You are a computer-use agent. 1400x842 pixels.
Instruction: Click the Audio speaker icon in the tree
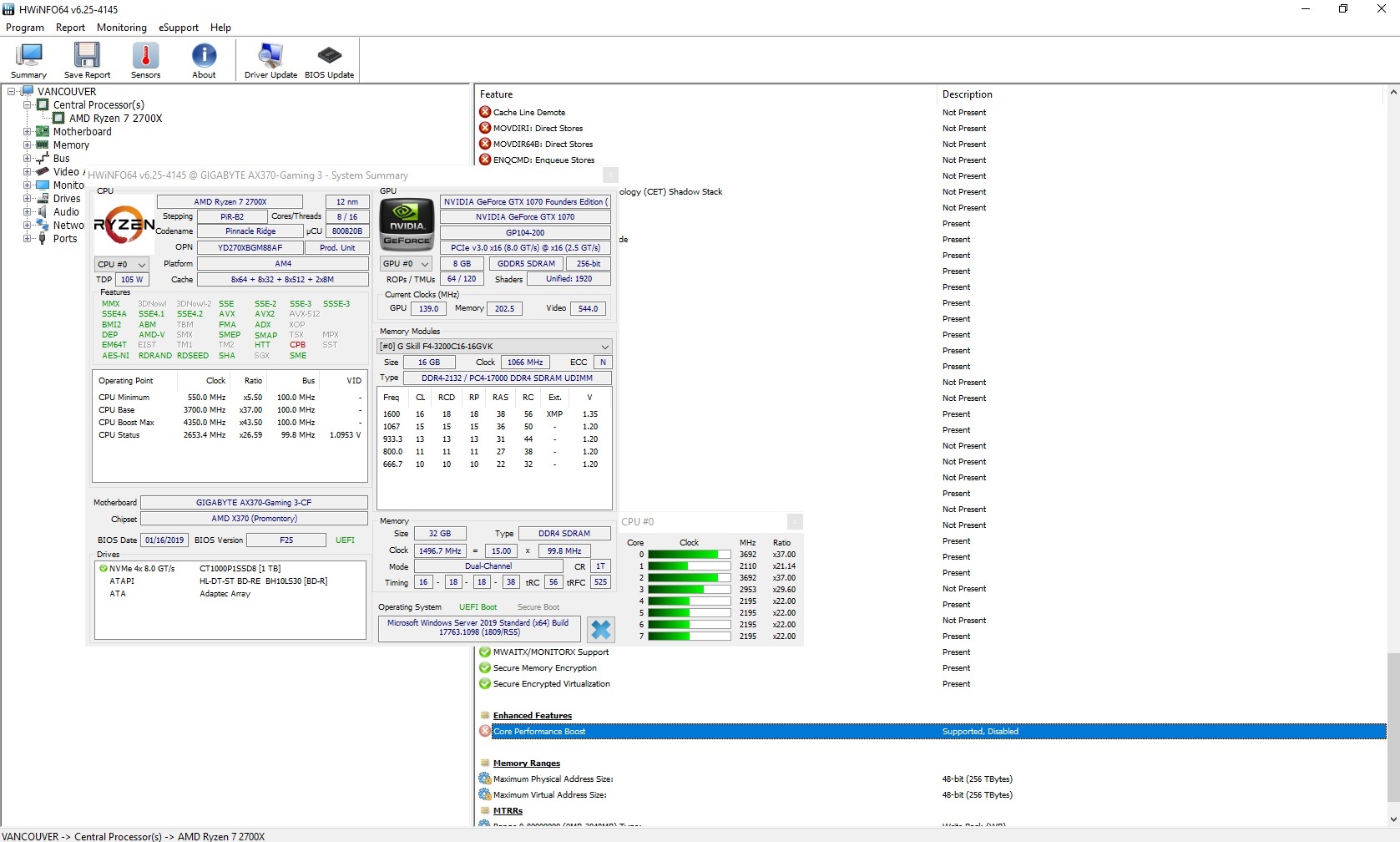pos(43,211)
